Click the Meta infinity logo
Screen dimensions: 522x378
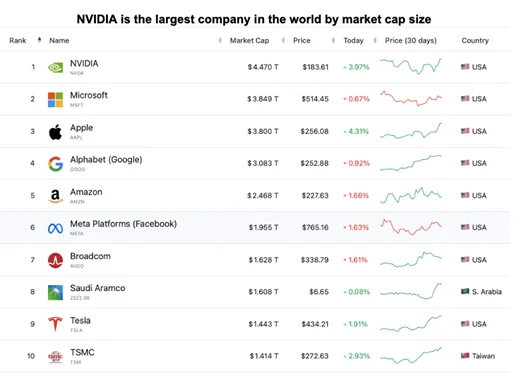(x=55, y=228)
